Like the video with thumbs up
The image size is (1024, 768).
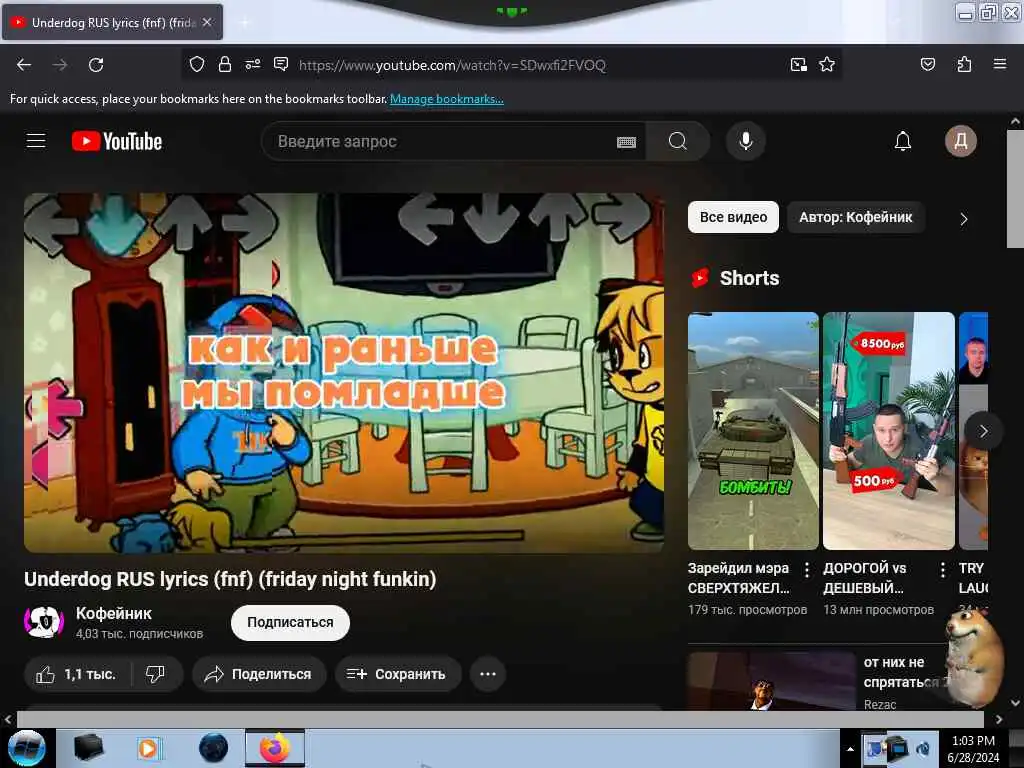click(x=78, y=674)
